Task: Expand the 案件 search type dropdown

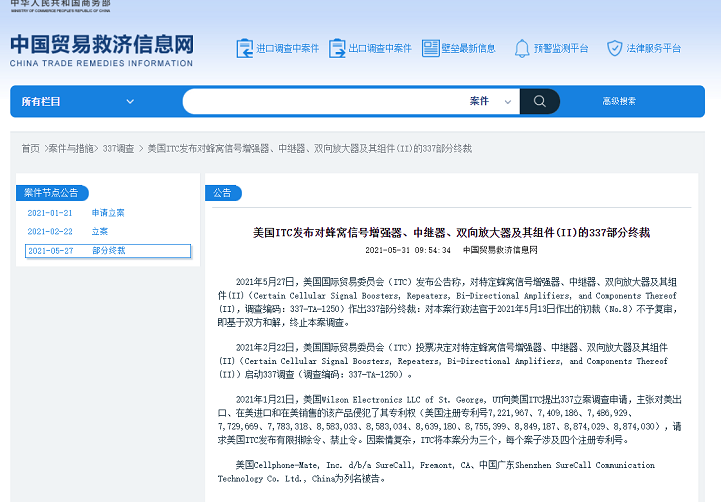Action: pyautogui.click(x=490, y=101)
